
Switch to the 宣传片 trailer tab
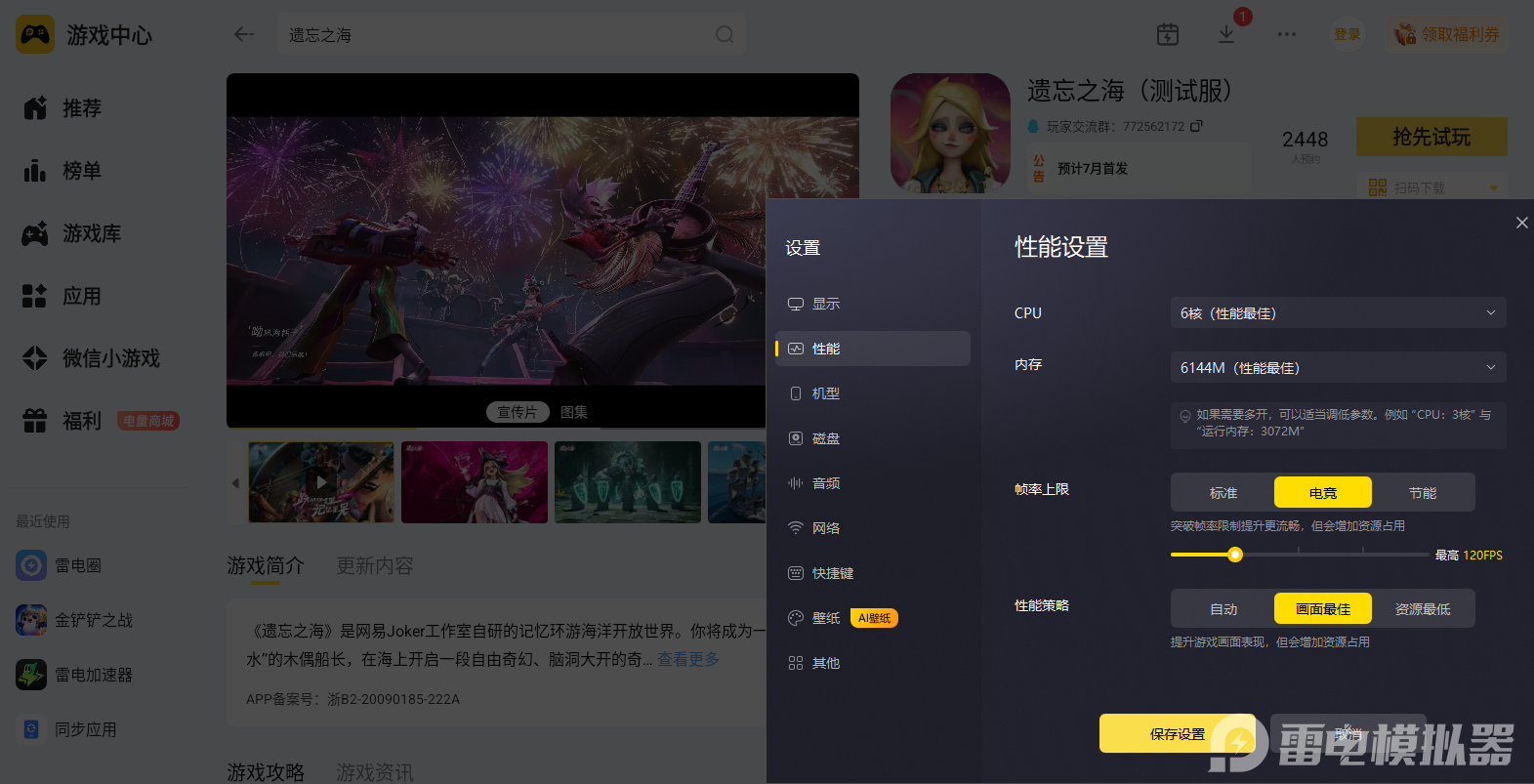[x=518, y=412]
